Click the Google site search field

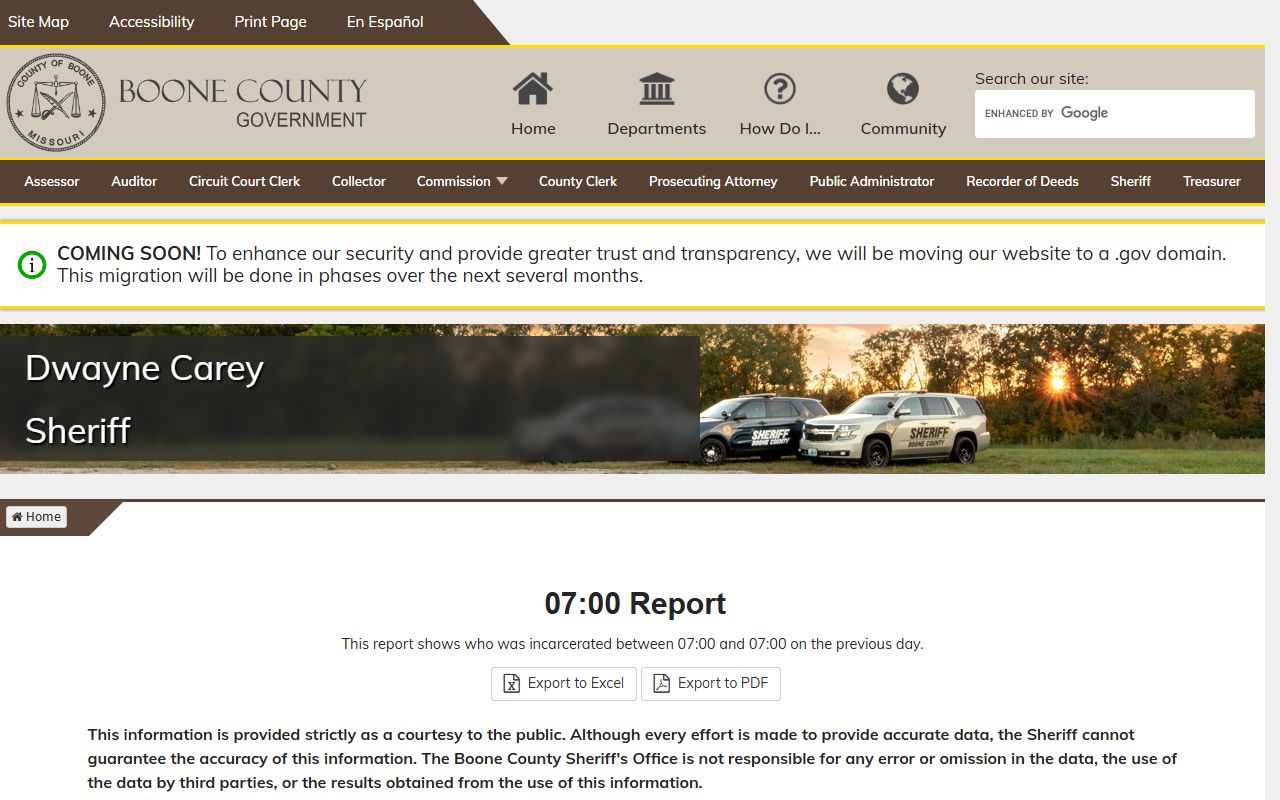[1115, 114]
